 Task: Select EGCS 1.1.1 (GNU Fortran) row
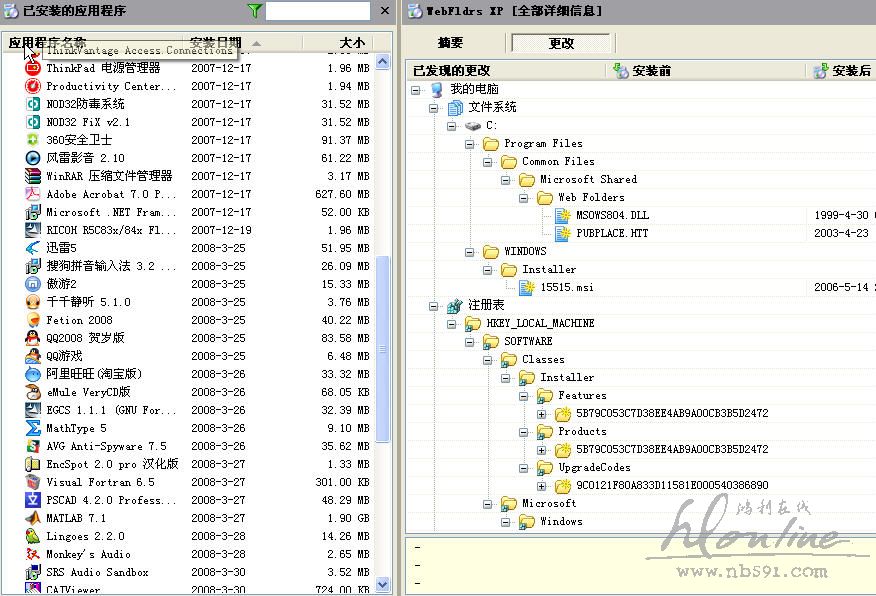[x=197, y=410]
